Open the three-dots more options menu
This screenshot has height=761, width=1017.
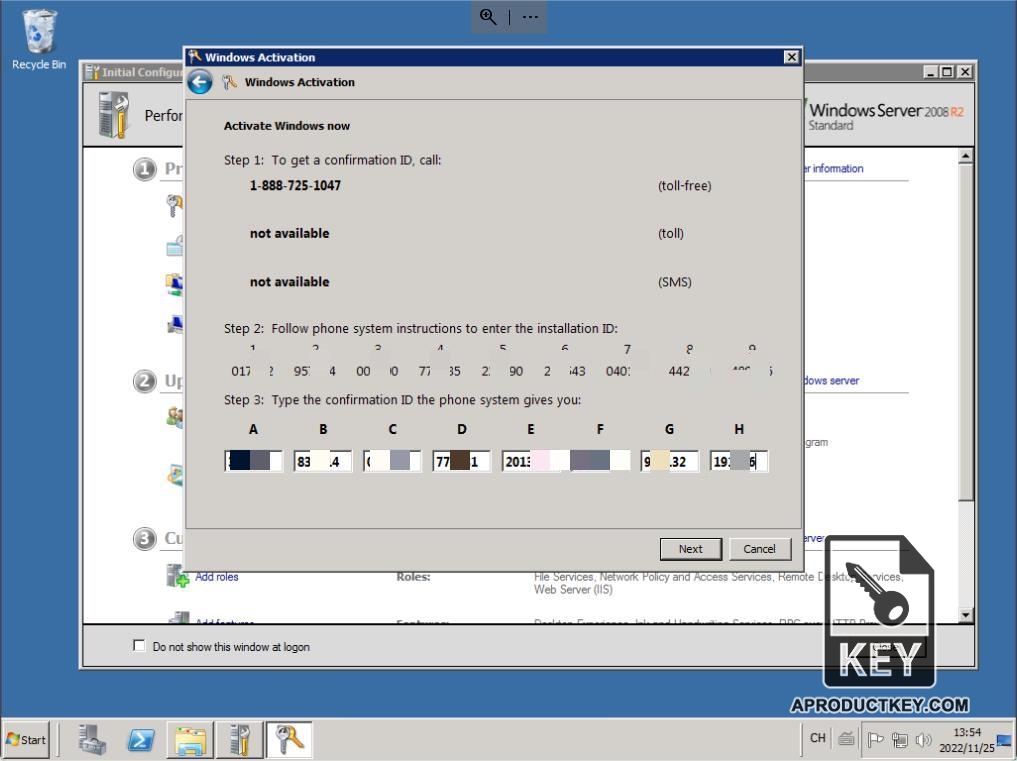coord(531,17)
